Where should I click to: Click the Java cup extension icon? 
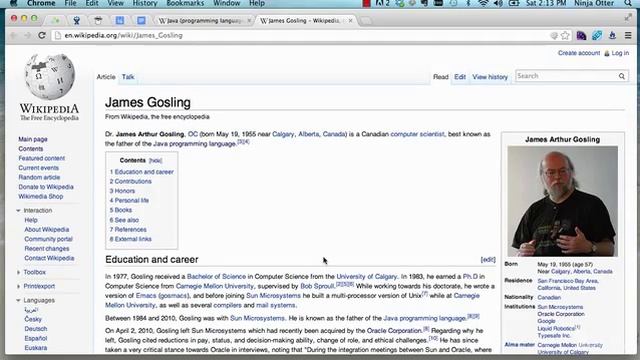(612, 36)
